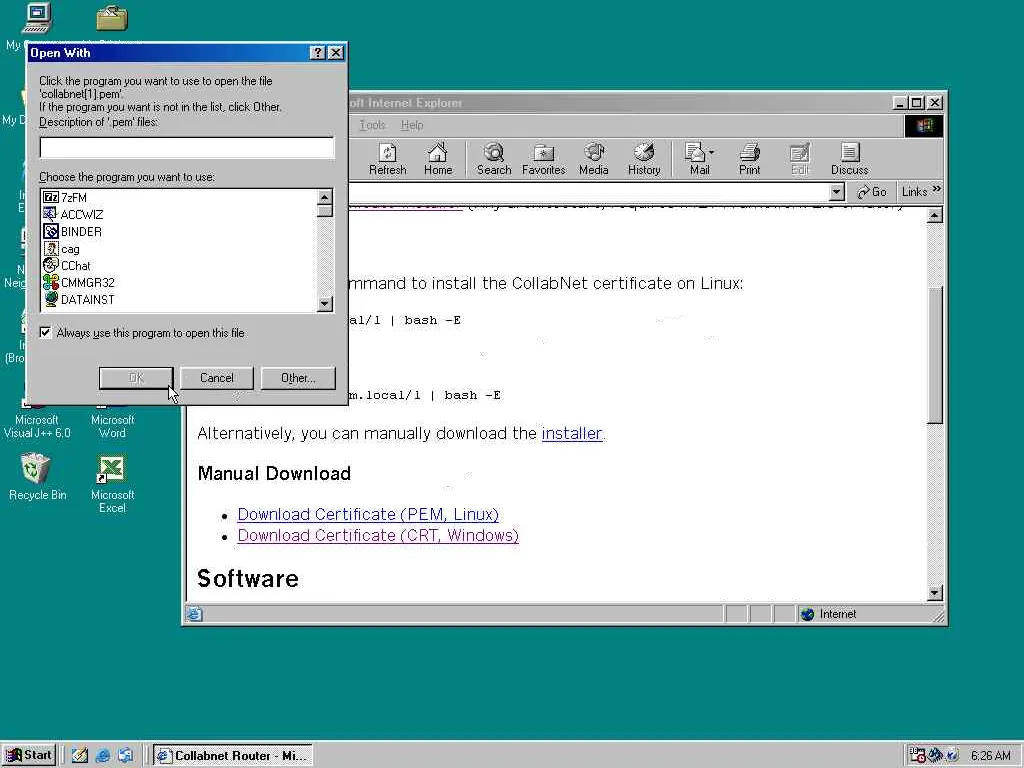The image size is (1024, 768).
Task: Click the system tray clock
Action: click(x=991, y=756)
